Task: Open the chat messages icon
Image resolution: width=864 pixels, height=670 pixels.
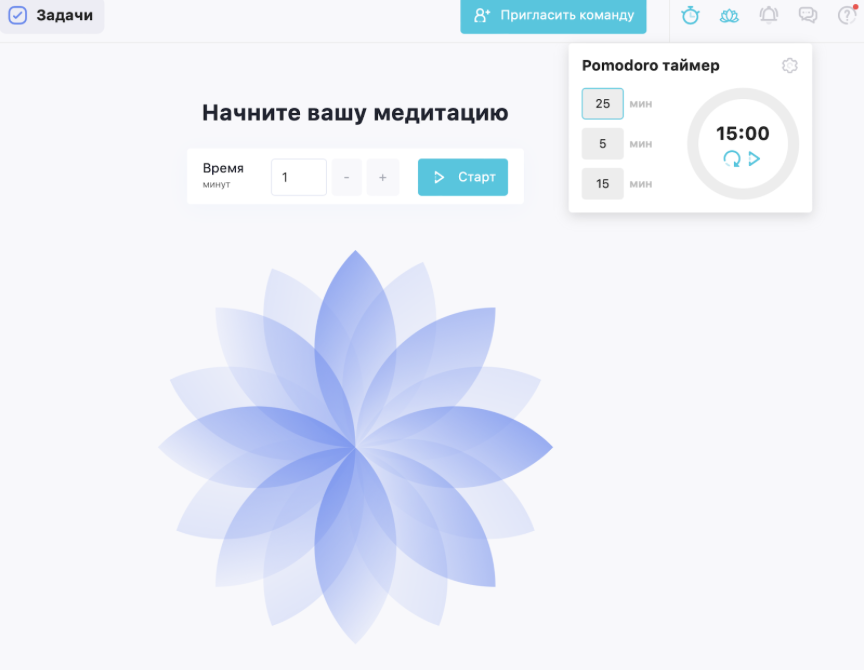Action: (x=808, y=15)
